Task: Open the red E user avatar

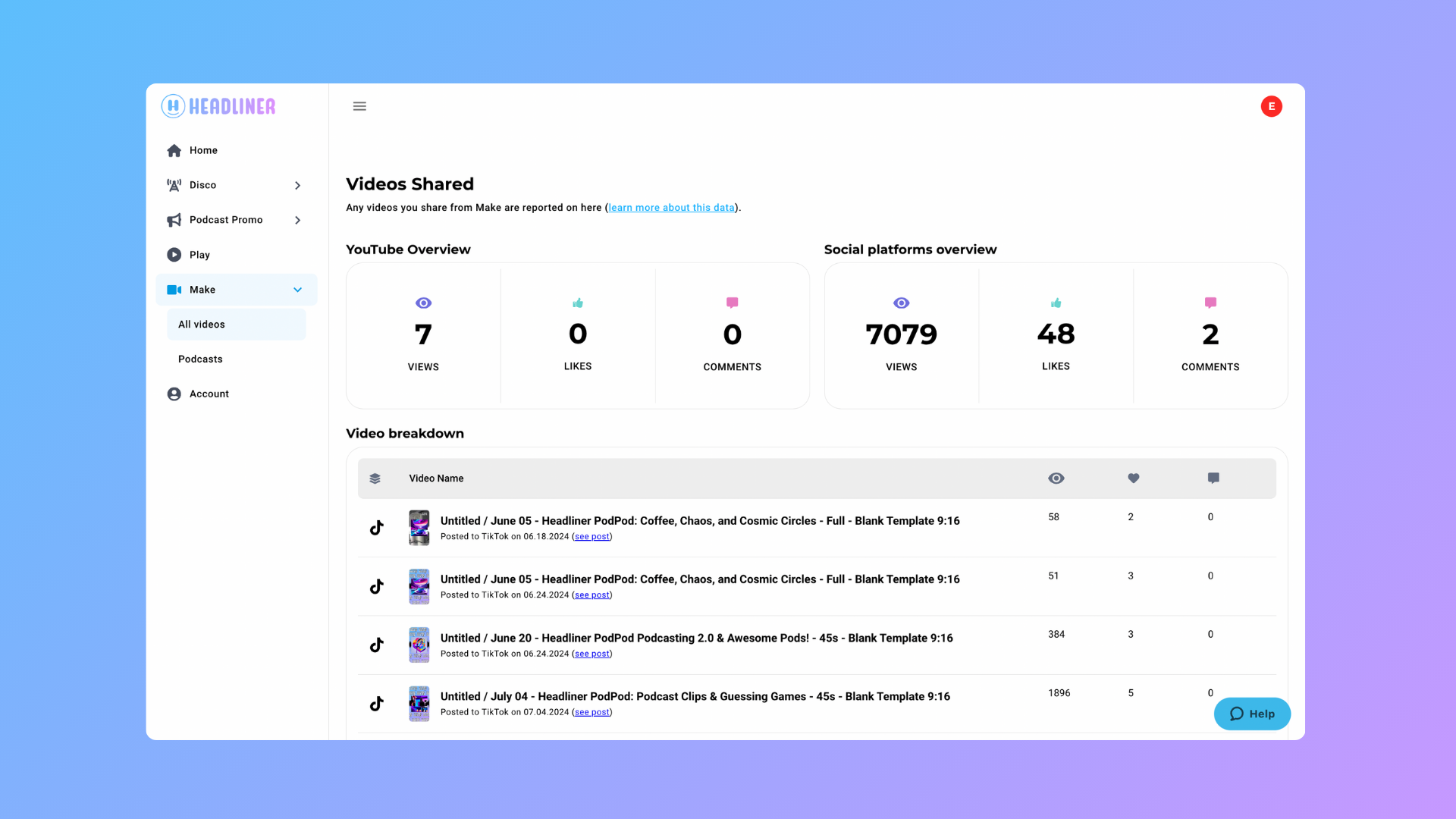Action: point(1271,106)
